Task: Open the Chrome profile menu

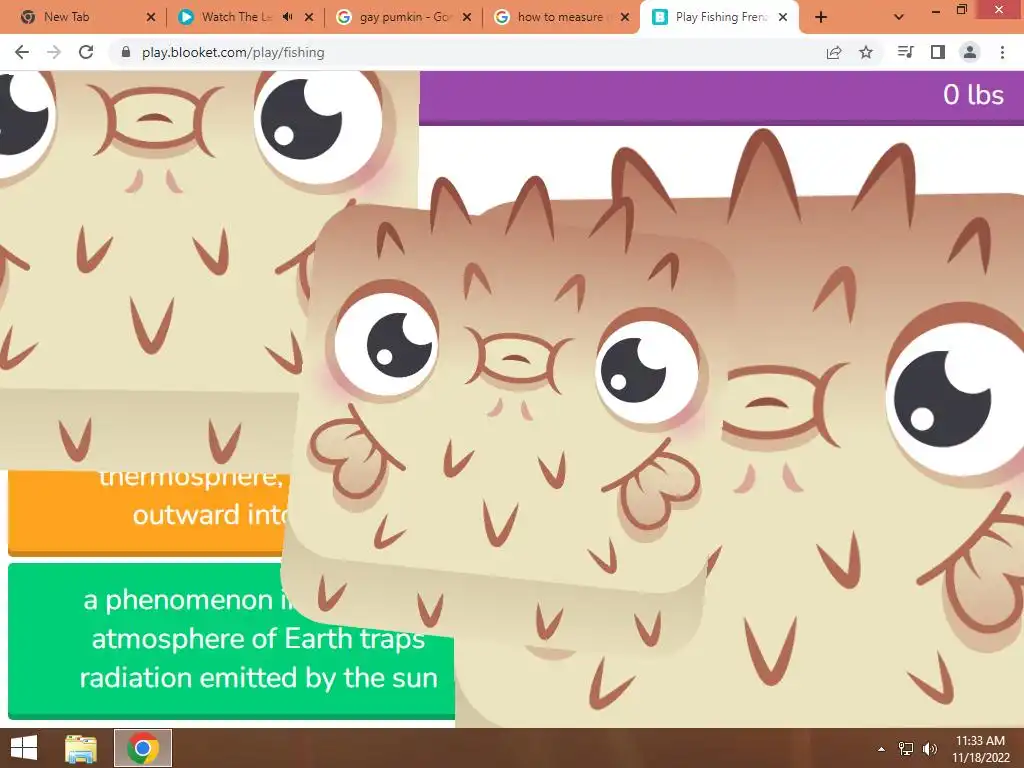Action: pyautogui.click(x=970, y=52)
